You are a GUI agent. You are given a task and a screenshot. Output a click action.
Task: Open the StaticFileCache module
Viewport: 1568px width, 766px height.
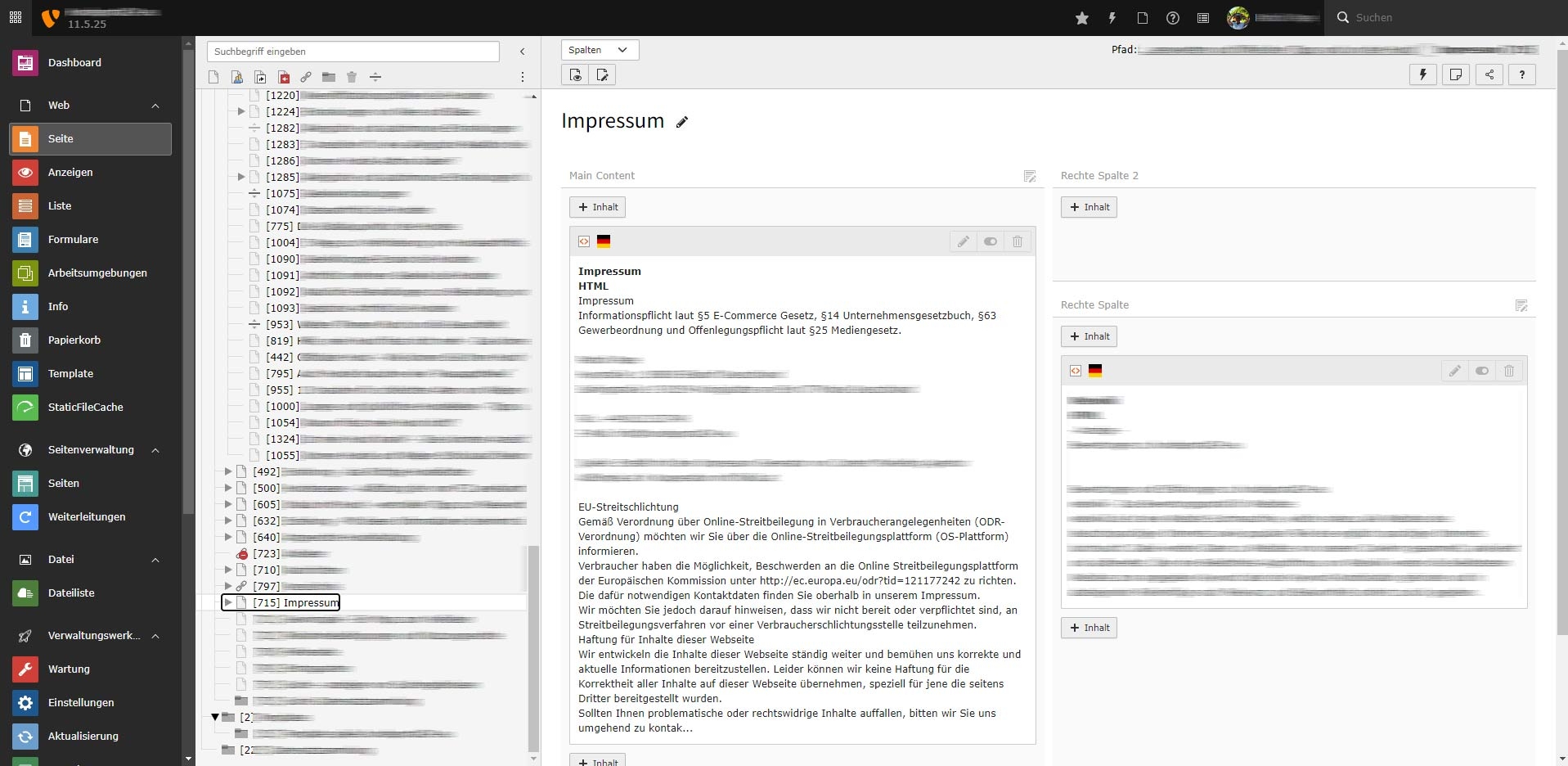click(x=90, y=408)
